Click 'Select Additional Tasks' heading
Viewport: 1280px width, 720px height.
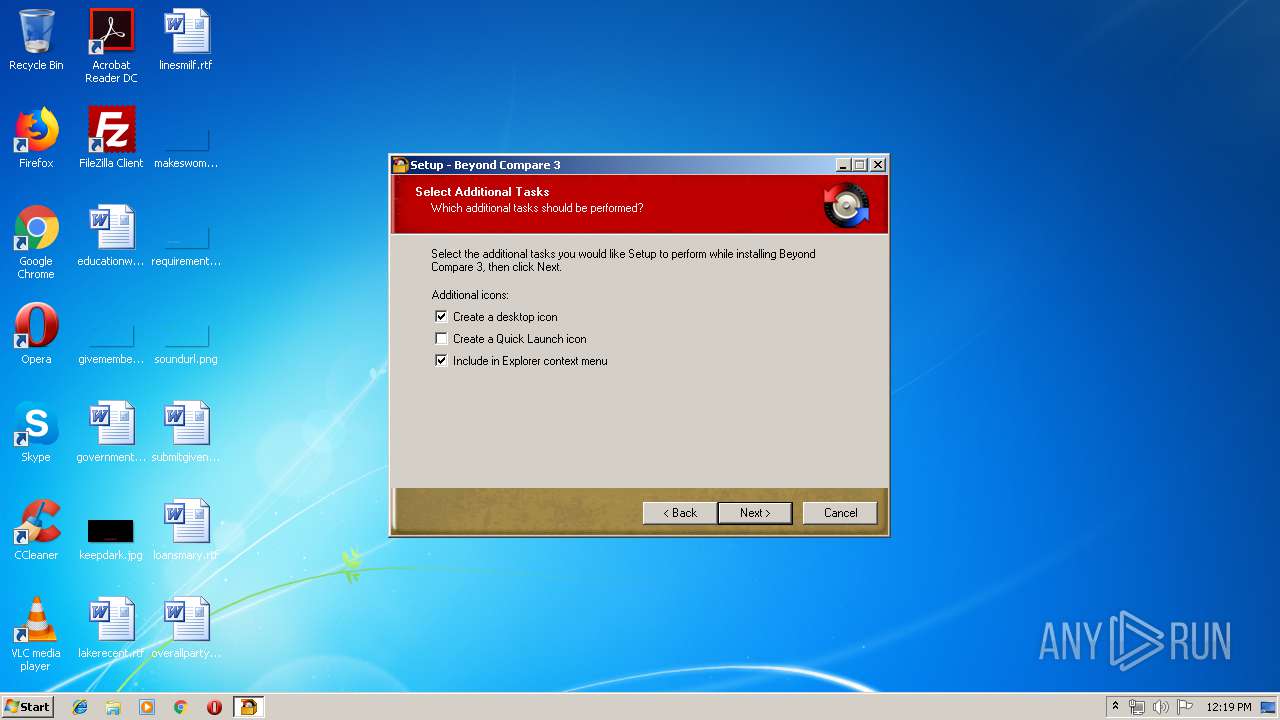482,192
